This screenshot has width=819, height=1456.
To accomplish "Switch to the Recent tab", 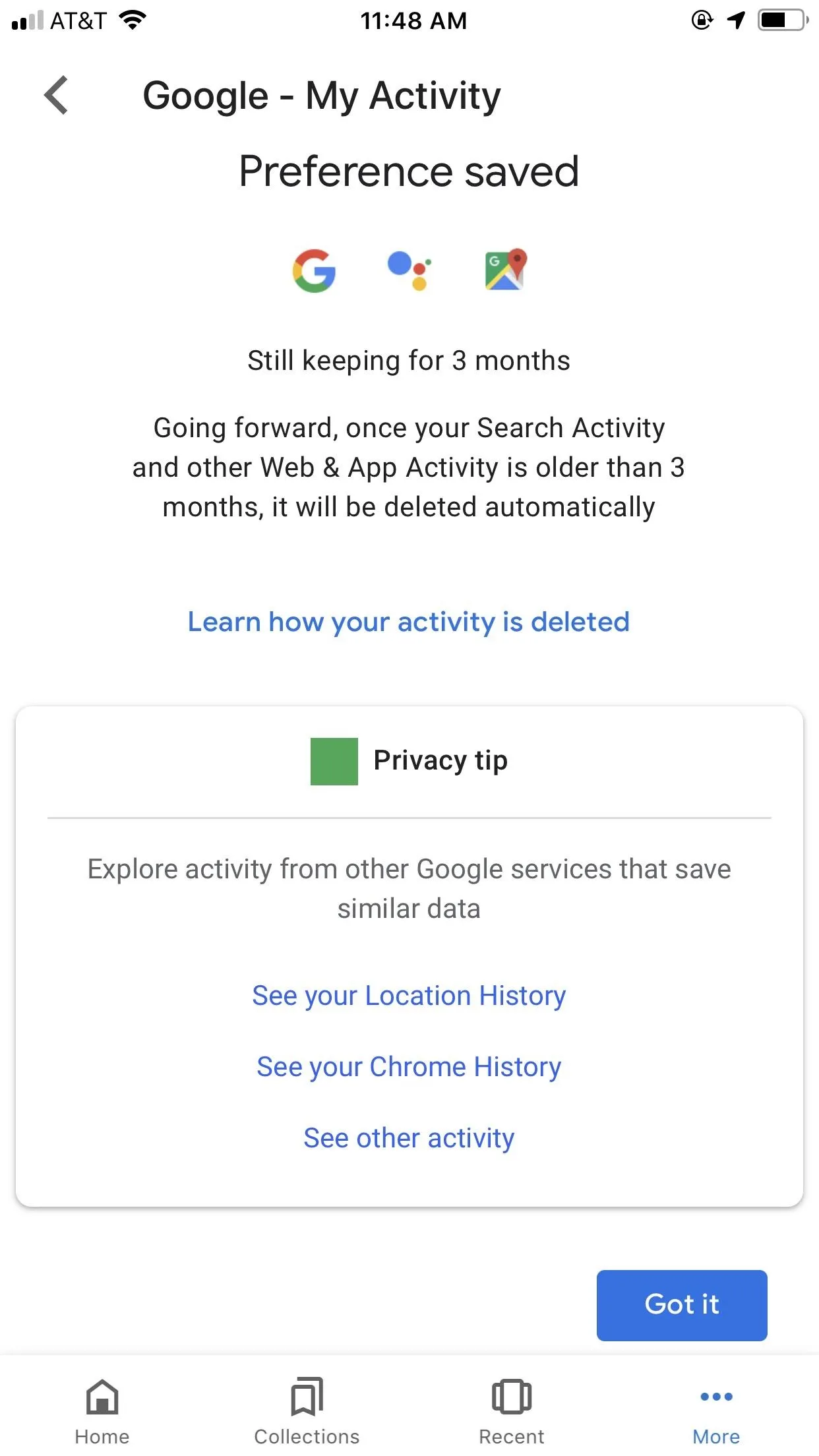I will tap(512, 1411).
